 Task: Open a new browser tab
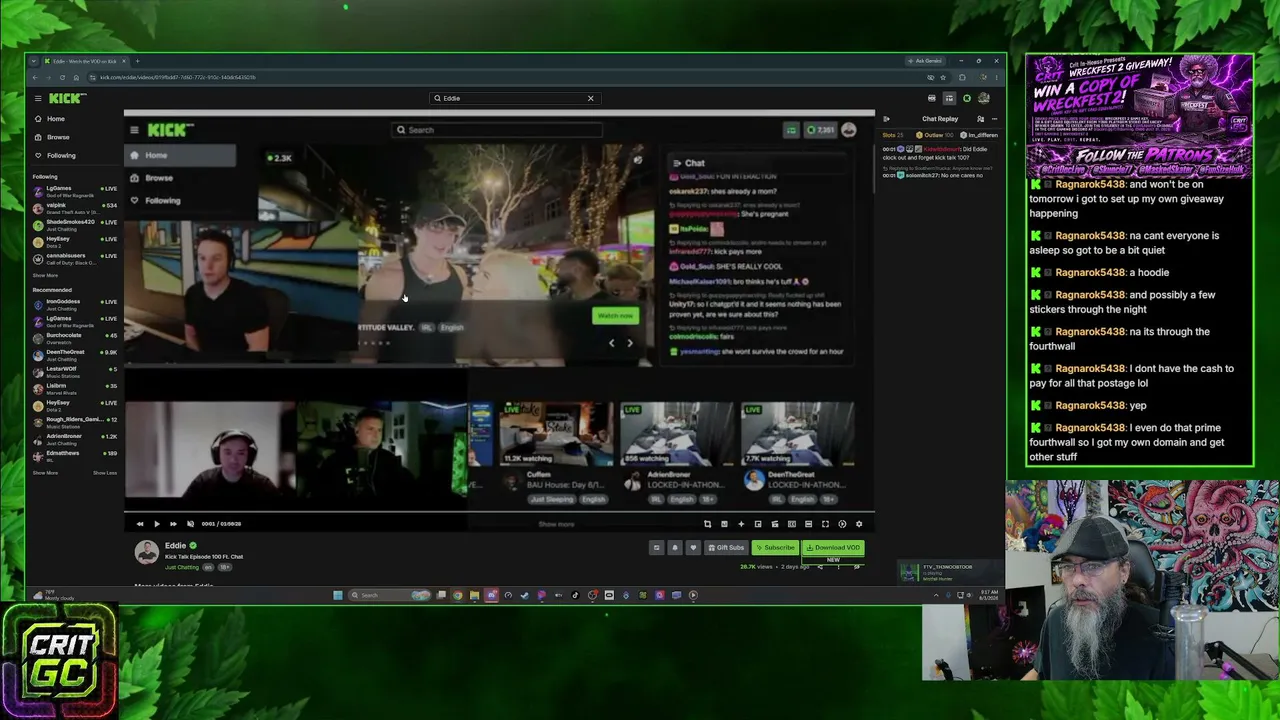coord(137,61)
